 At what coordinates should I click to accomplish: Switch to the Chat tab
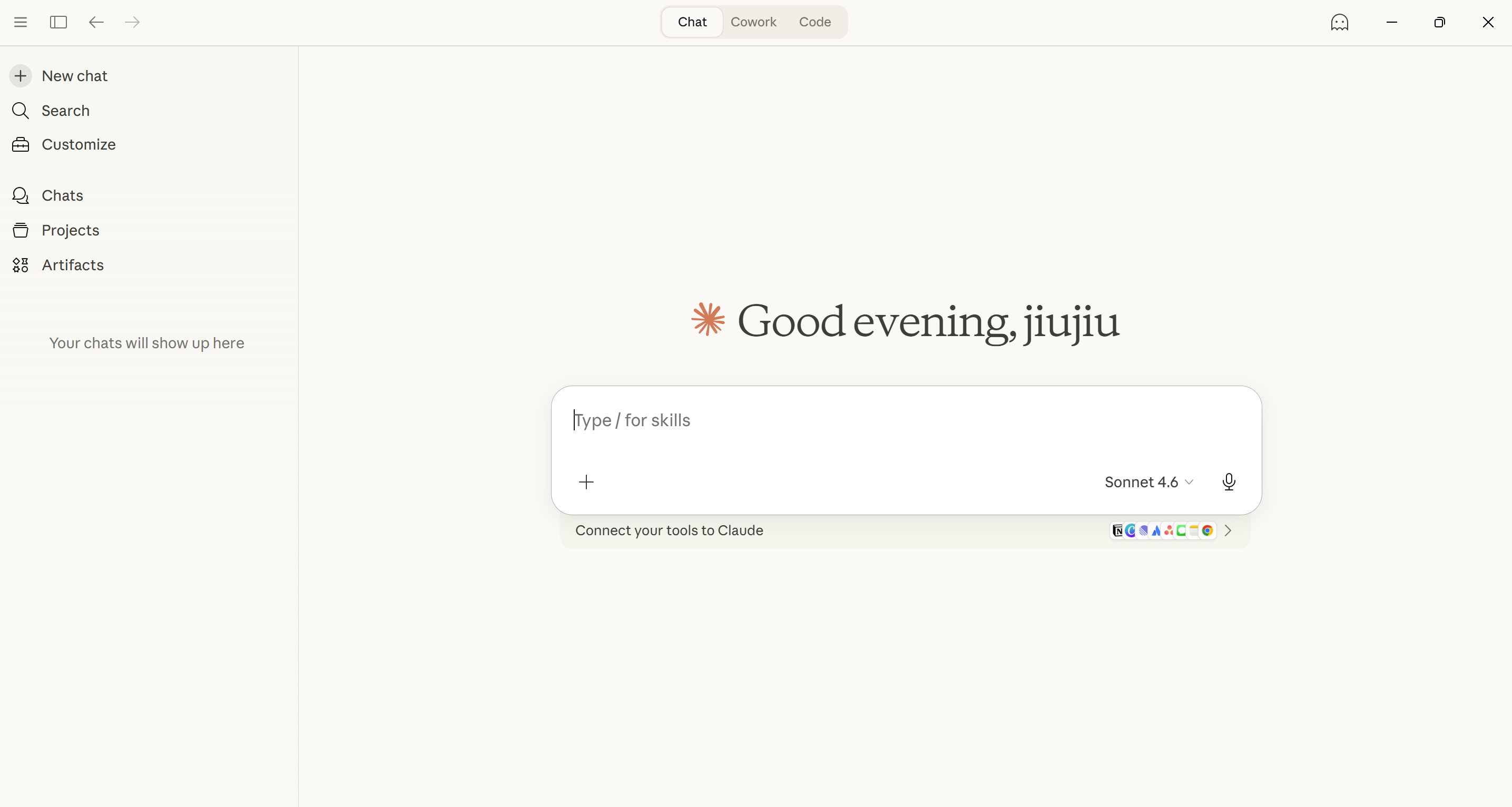(692, 22)
